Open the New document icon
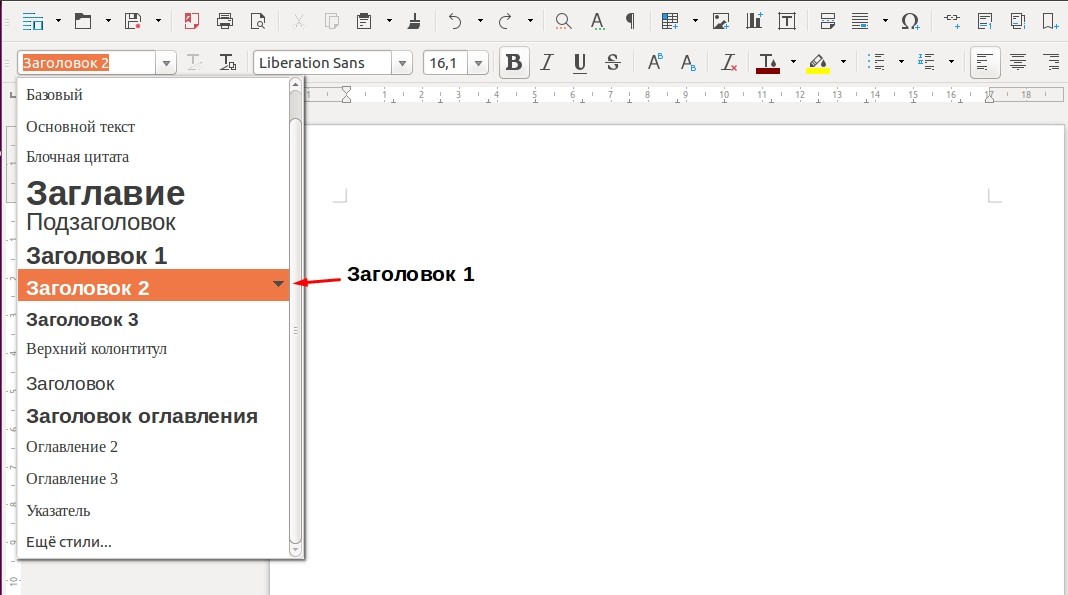1068x595 pixels. coord(33,21)
